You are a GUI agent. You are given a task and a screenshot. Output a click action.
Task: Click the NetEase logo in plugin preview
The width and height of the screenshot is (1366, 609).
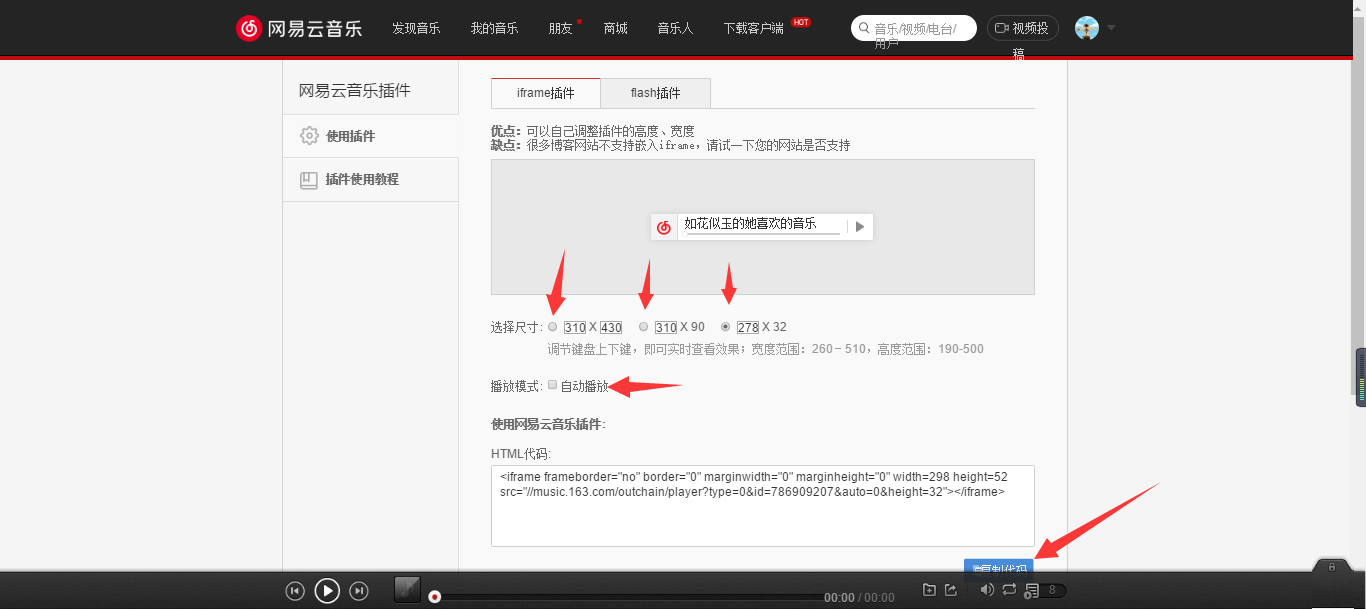click(x=664, y=227)
